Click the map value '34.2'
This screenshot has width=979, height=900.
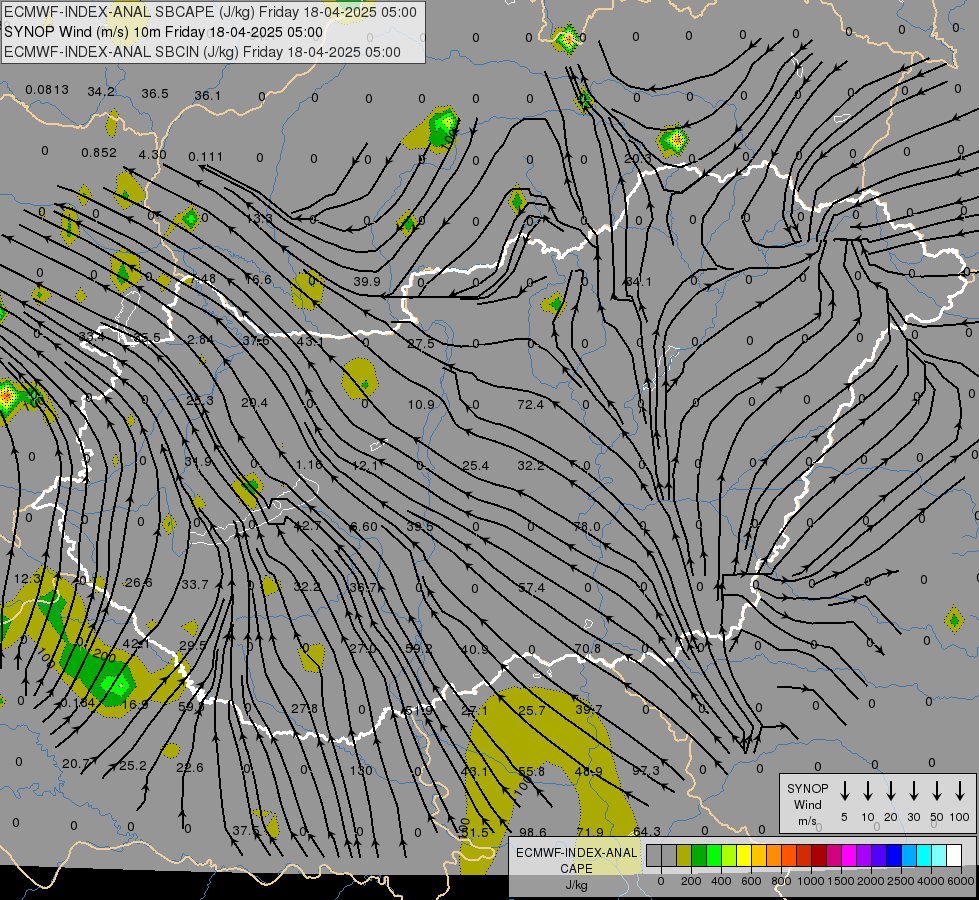click(101, 92)
